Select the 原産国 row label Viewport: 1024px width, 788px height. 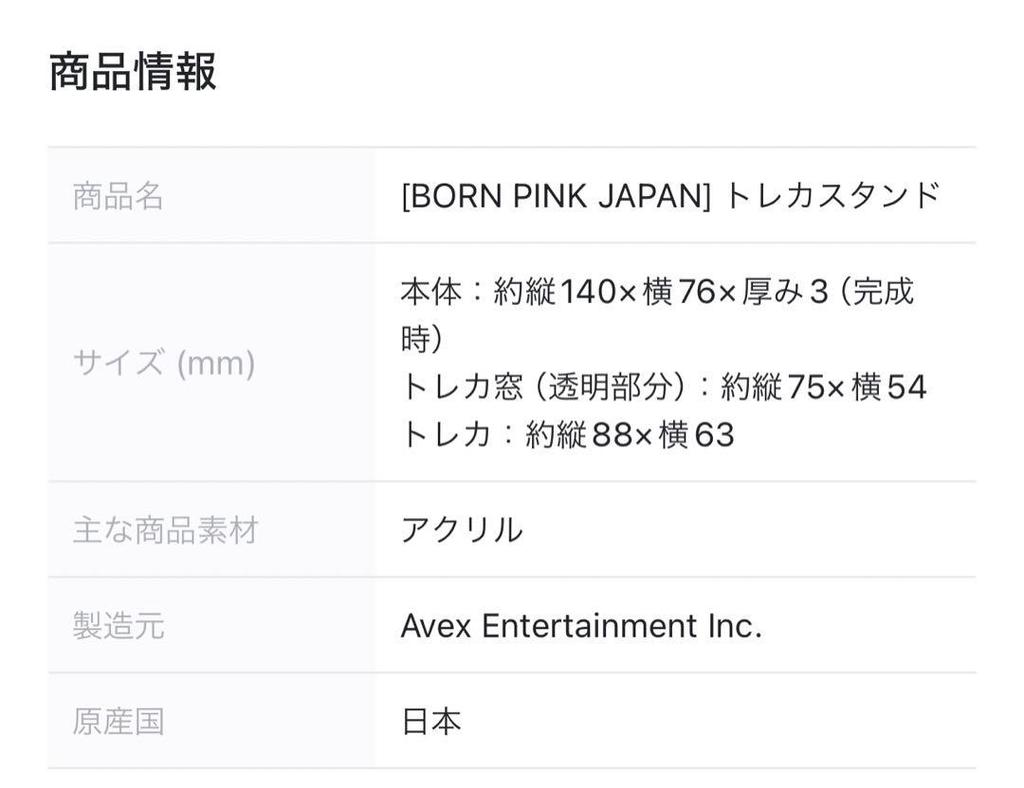(118, 721)
